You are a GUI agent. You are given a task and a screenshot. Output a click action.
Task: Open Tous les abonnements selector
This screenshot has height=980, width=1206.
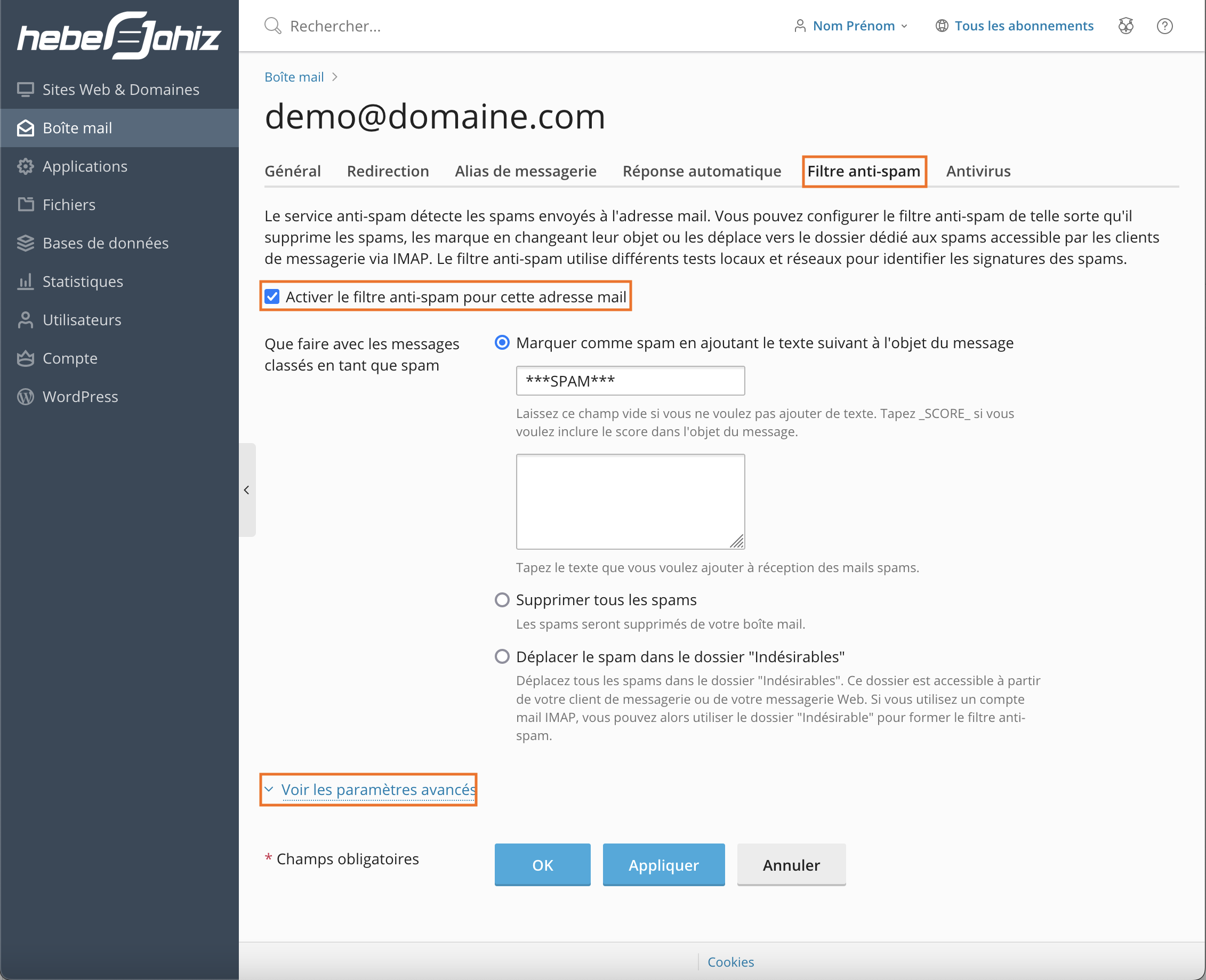tap(1015, 26)
